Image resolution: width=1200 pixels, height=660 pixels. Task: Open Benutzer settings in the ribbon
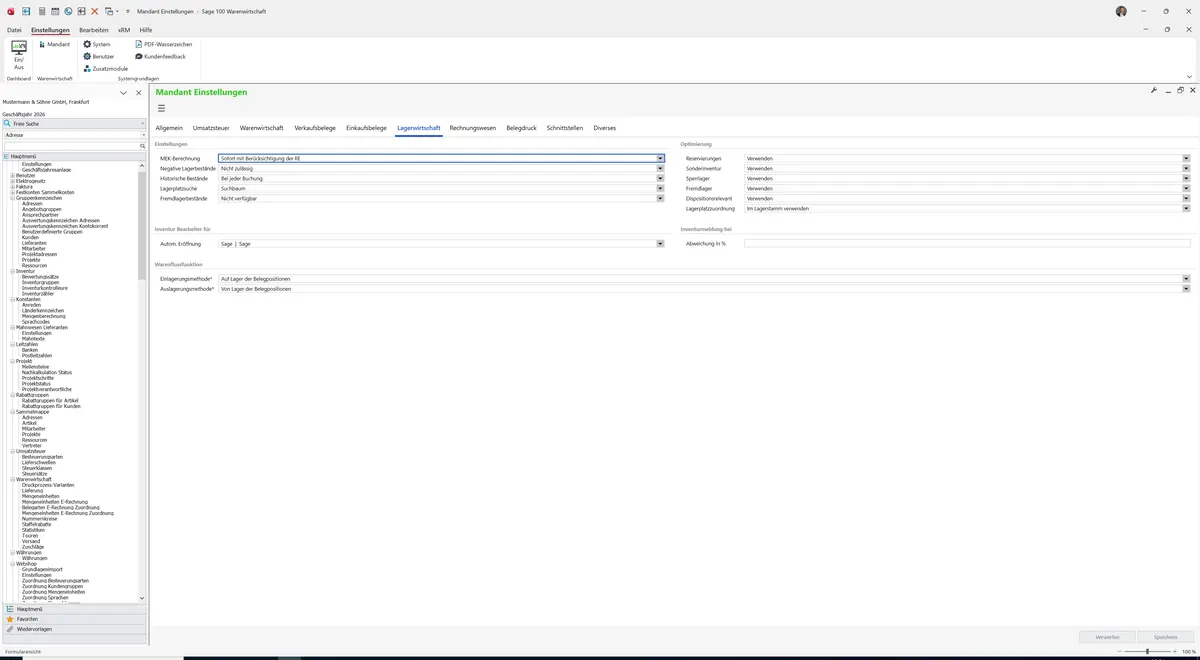[x=98, y=56]
